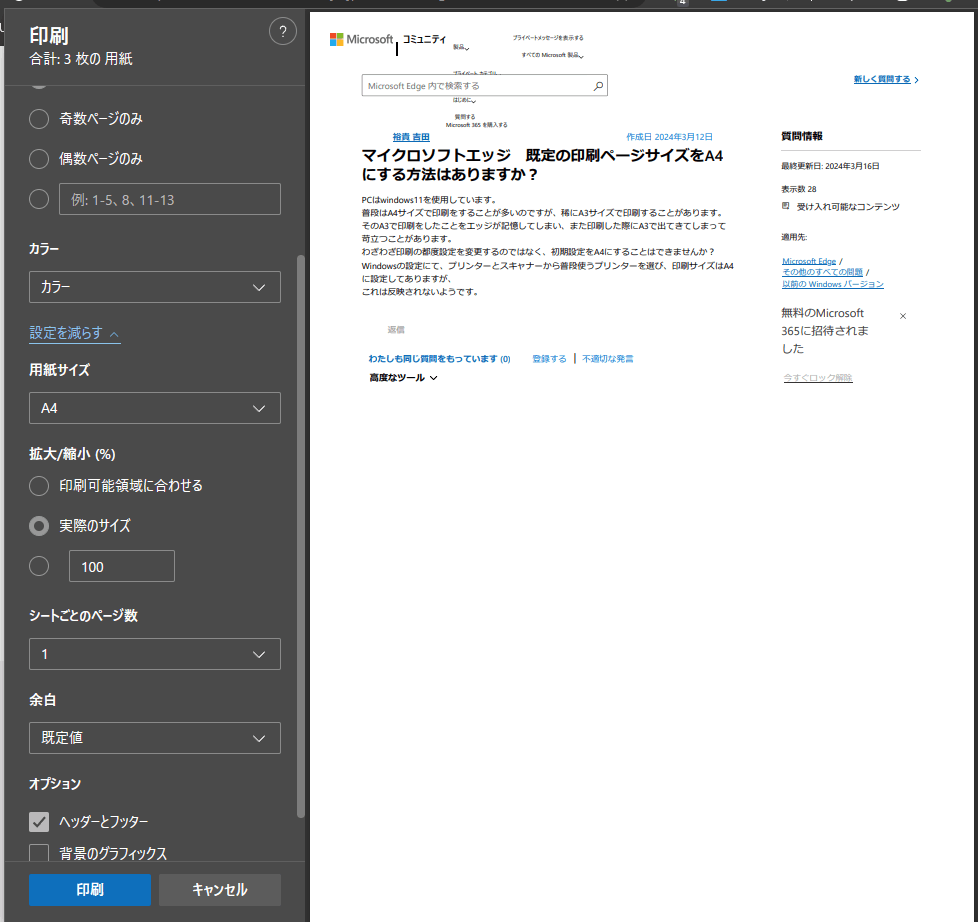Click the 合計: 3 枚の 用紙 text
The width and height of the screenshot is (978, 922).
click(80, 59)
